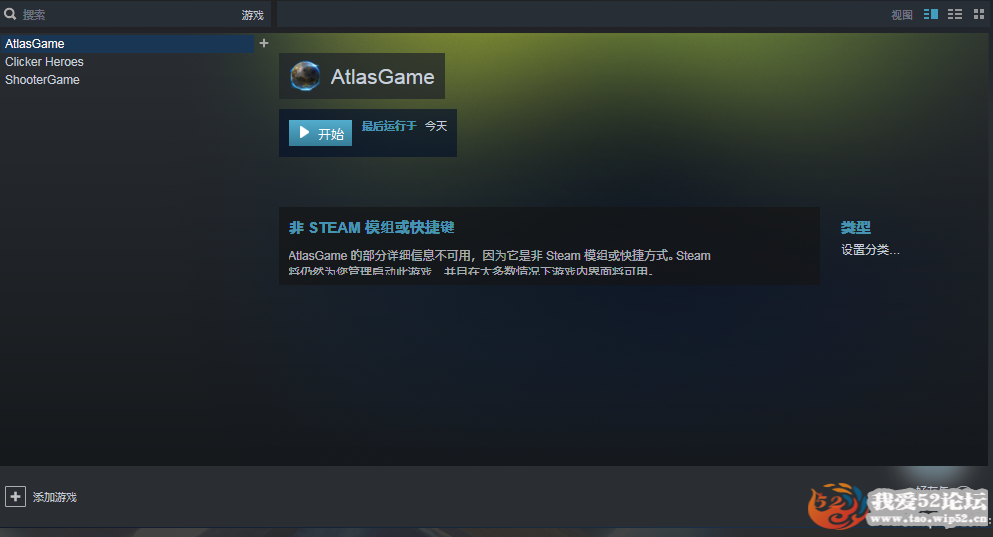Click the AtlasGame globe icon
This screenshot has height=537, width=993.
tap(305, 76)
